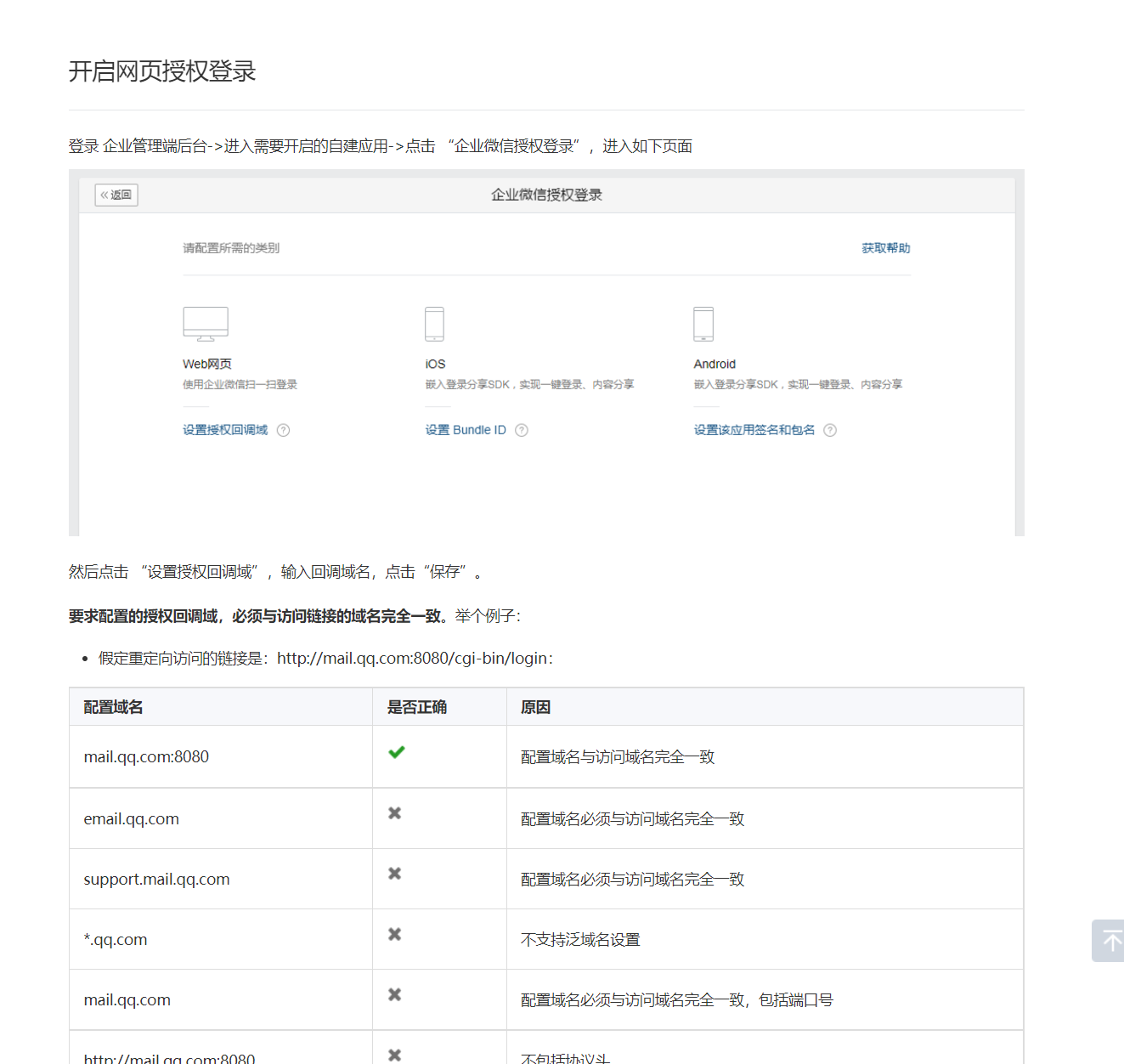Click the sentence starting 登录 企业管理端后台
Viewport: 1124px width, 1064px height.
point(380,146)
